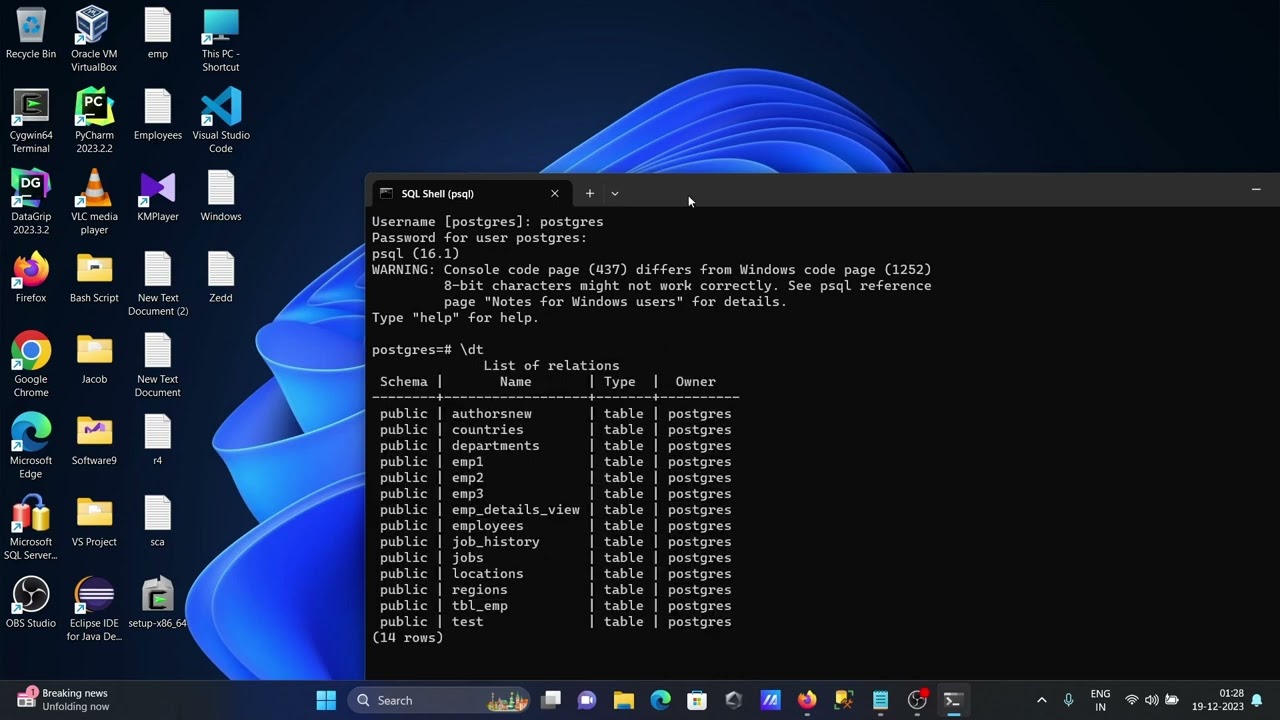Image resolution: width=1280 pixels, height=720 pixels.
Task: Click the postgres=# \dt prompt line
Action: click(x=427, y=350)
